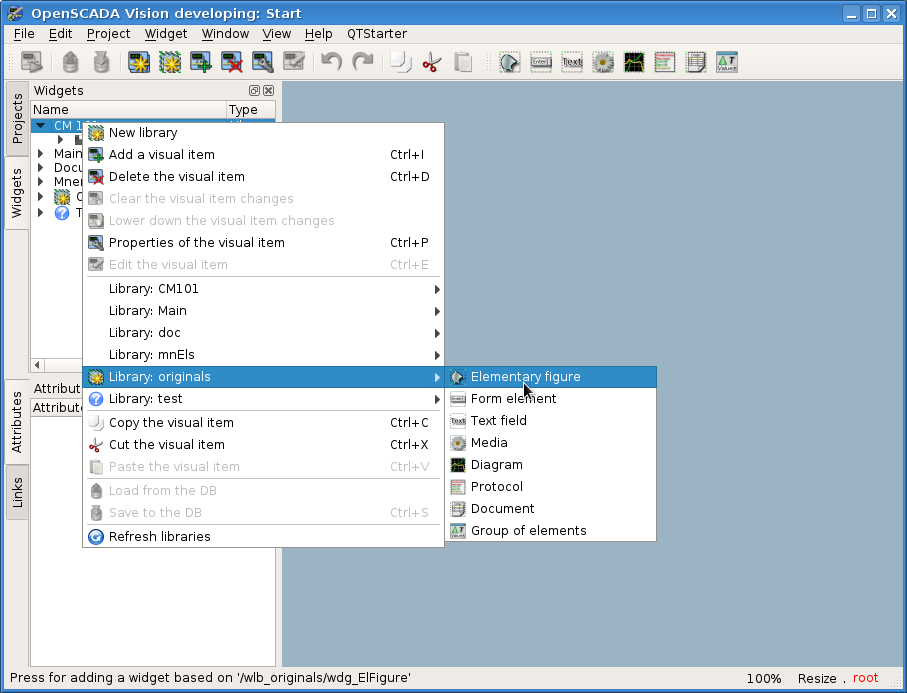
Task: Select the Form element toolbar icon
Action: pos(541,62)
